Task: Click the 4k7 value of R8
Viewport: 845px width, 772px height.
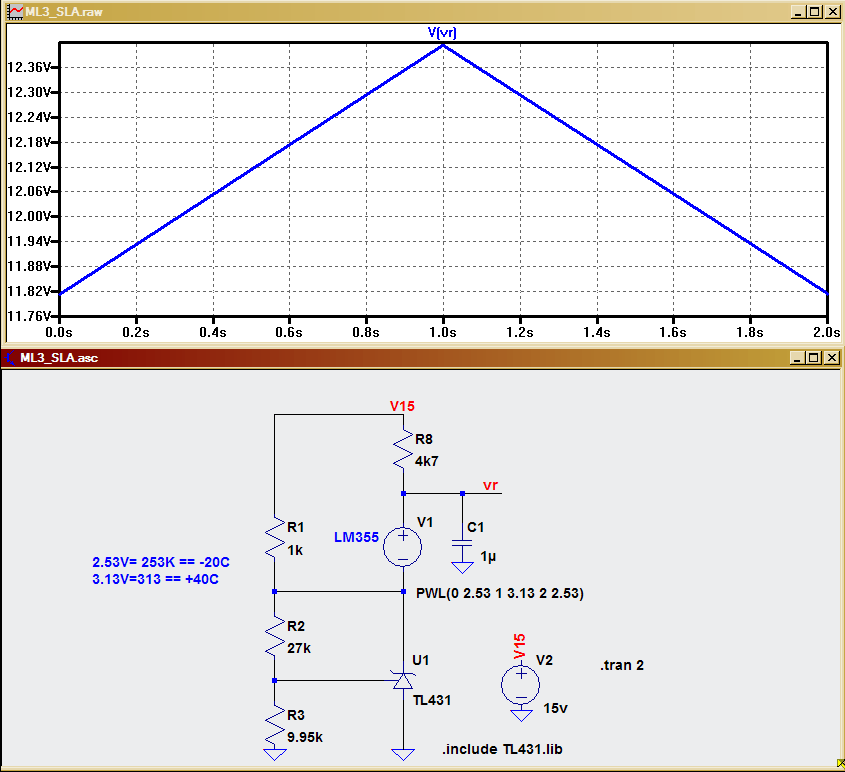Action: click(x=427, y=461)
